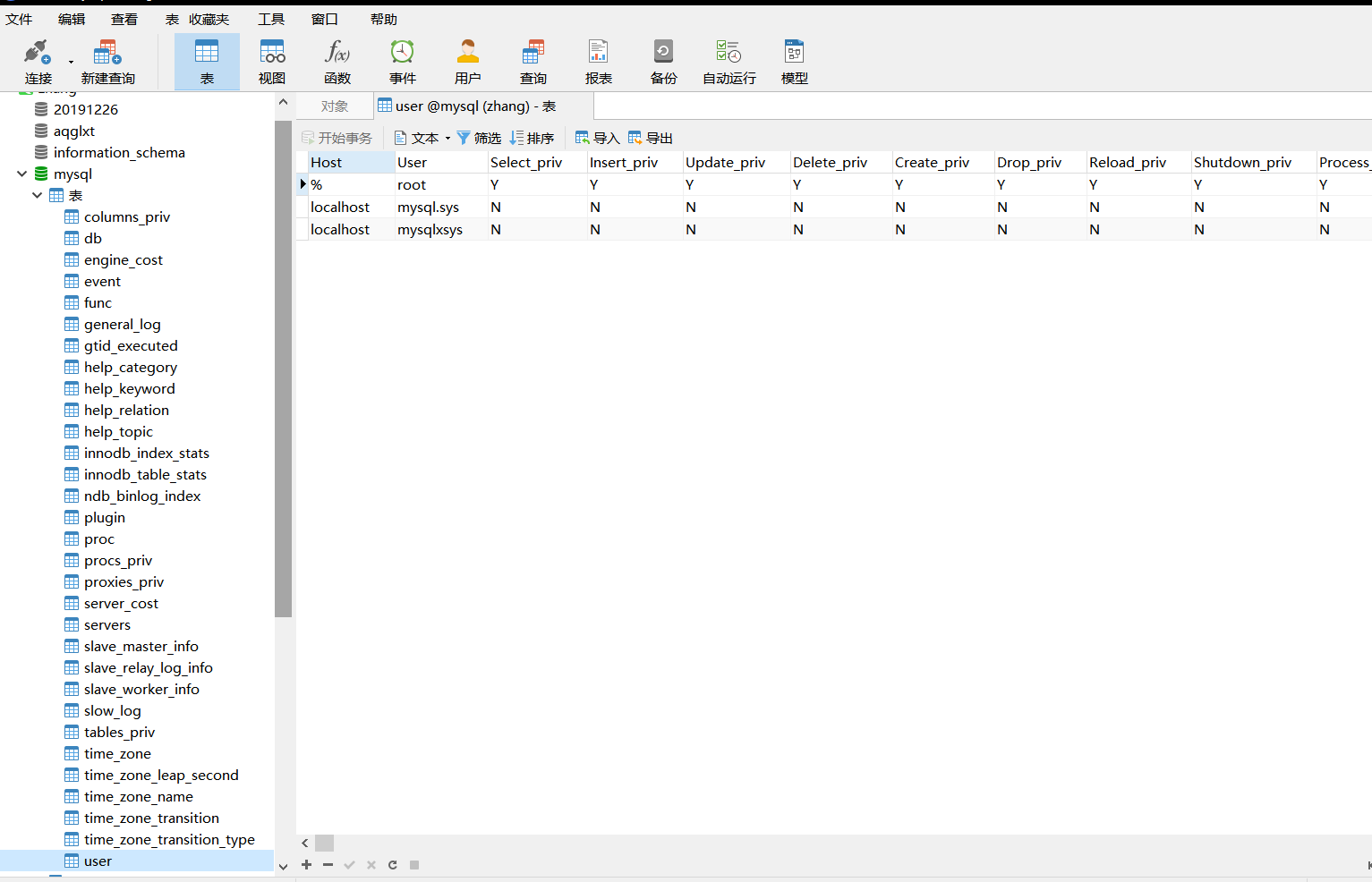Click the Import (导入) button
Screen dimensions: 1372x882
(597, 138)
